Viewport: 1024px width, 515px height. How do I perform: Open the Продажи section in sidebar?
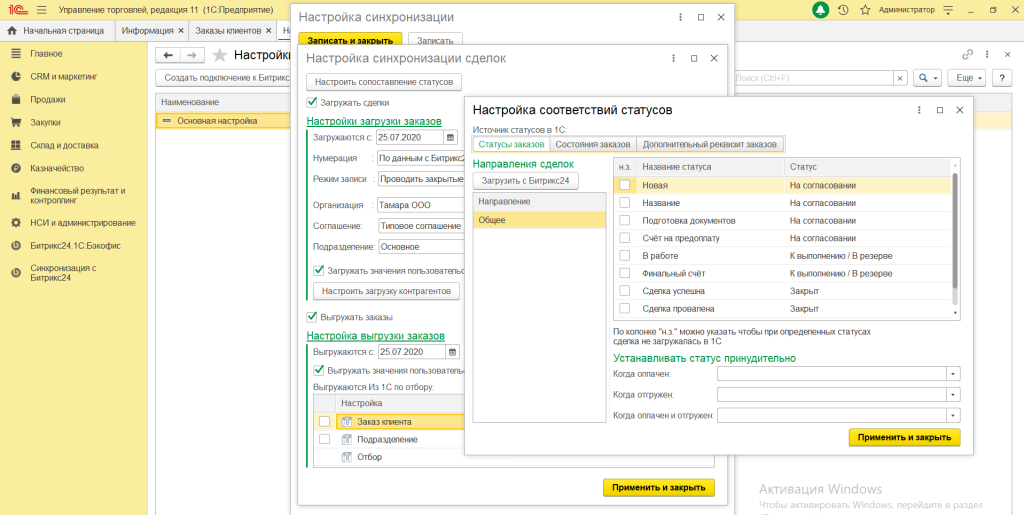click(47, 99)
